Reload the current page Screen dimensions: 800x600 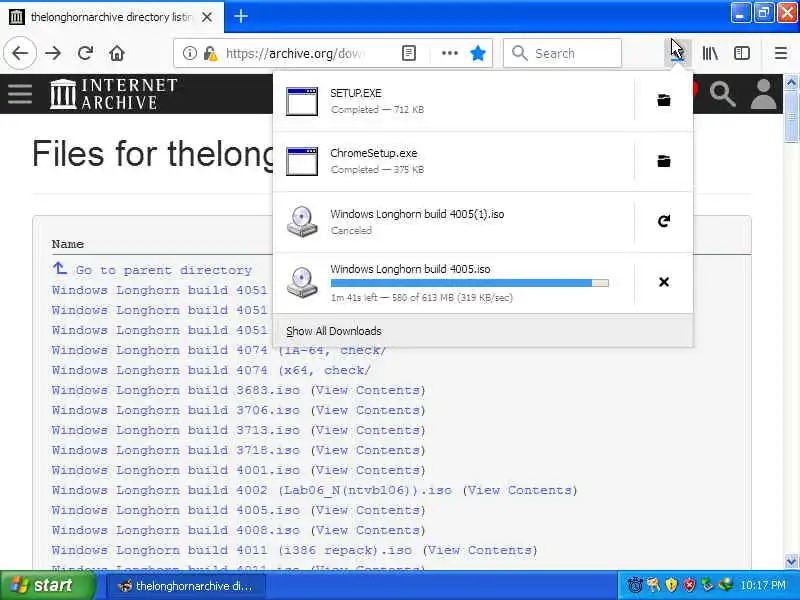click(x=85, y=53)
